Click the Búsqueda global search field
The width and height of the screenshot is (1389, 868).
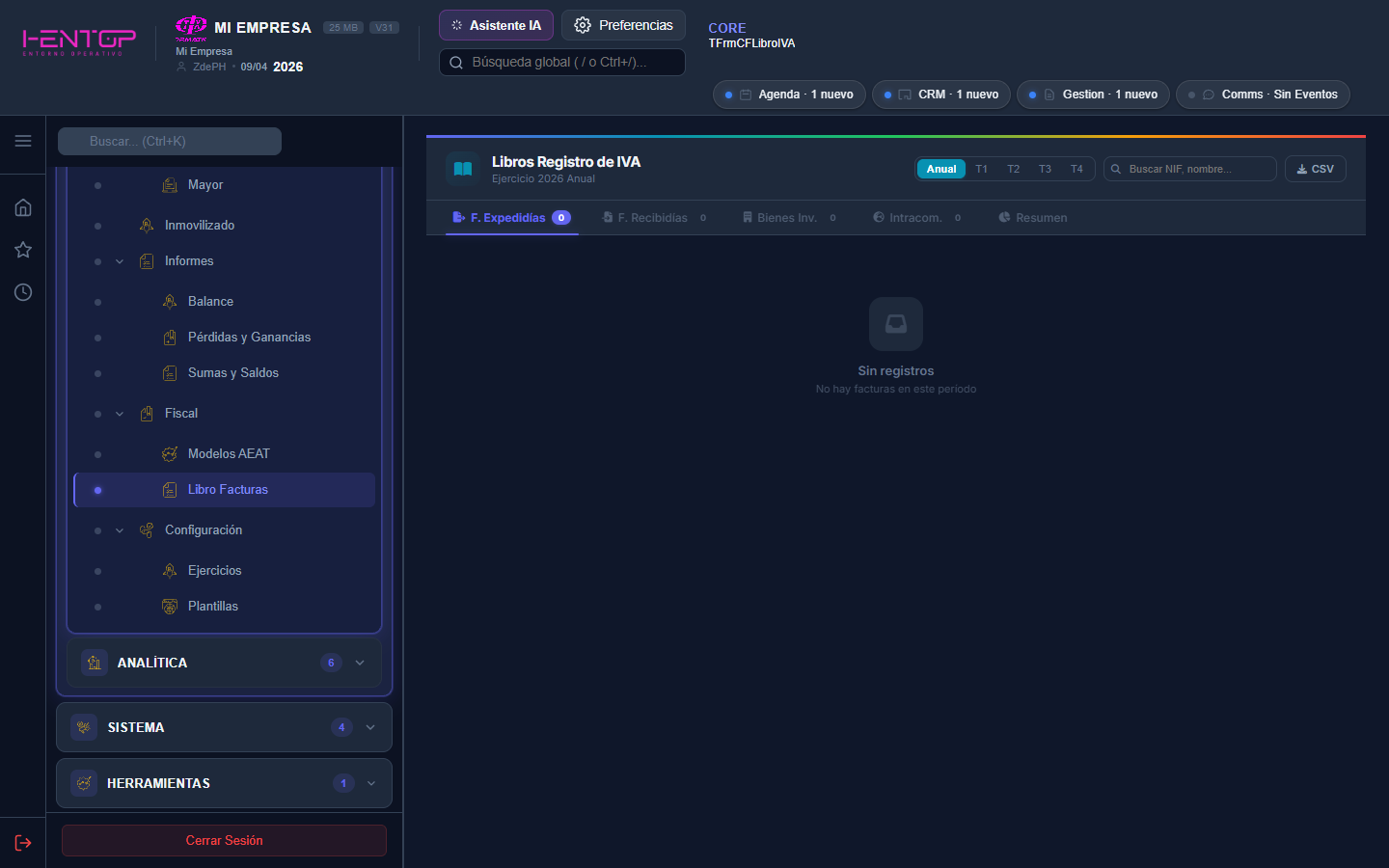pos(561,62)
